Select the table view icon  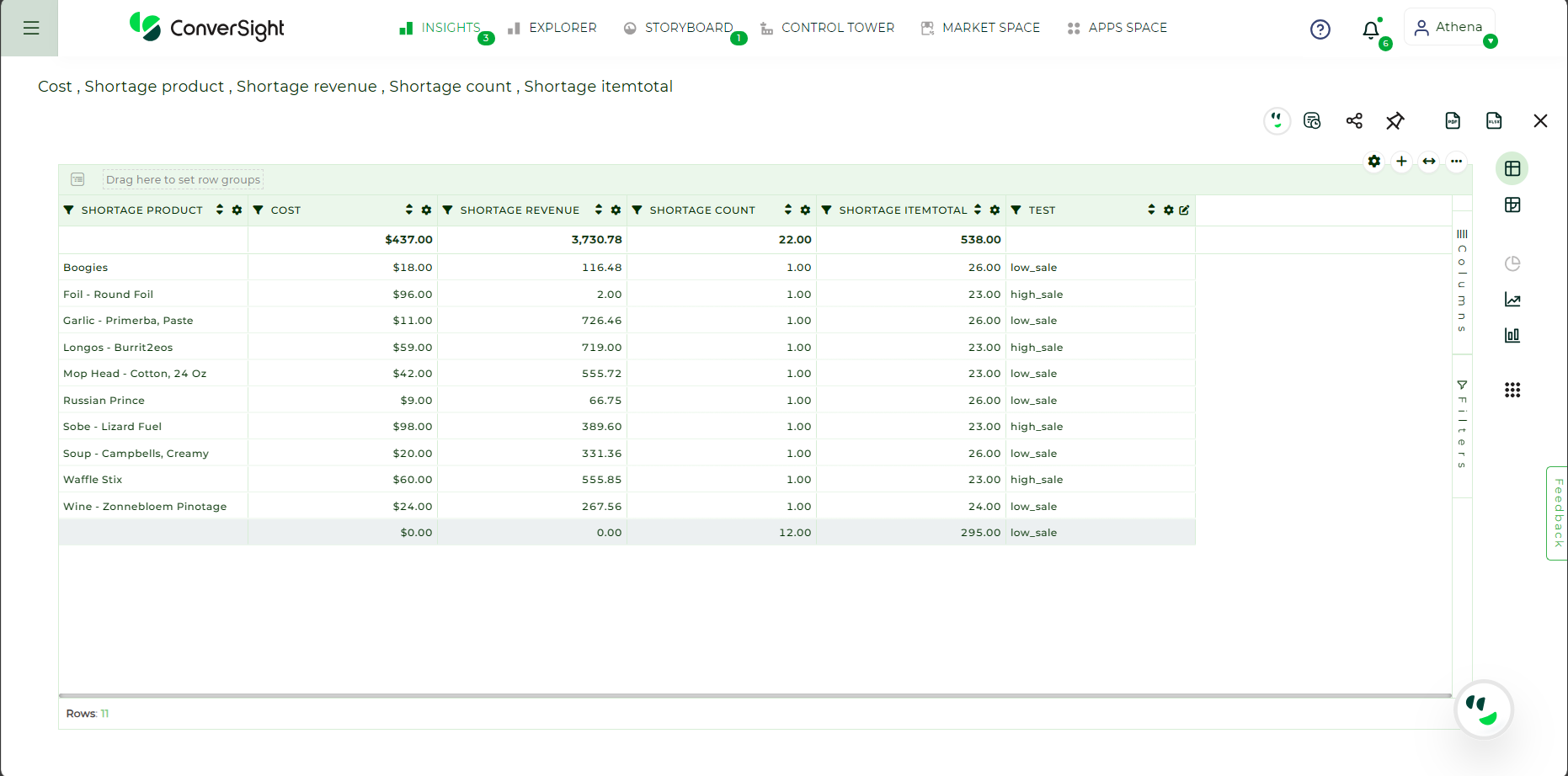(1512, 168)
